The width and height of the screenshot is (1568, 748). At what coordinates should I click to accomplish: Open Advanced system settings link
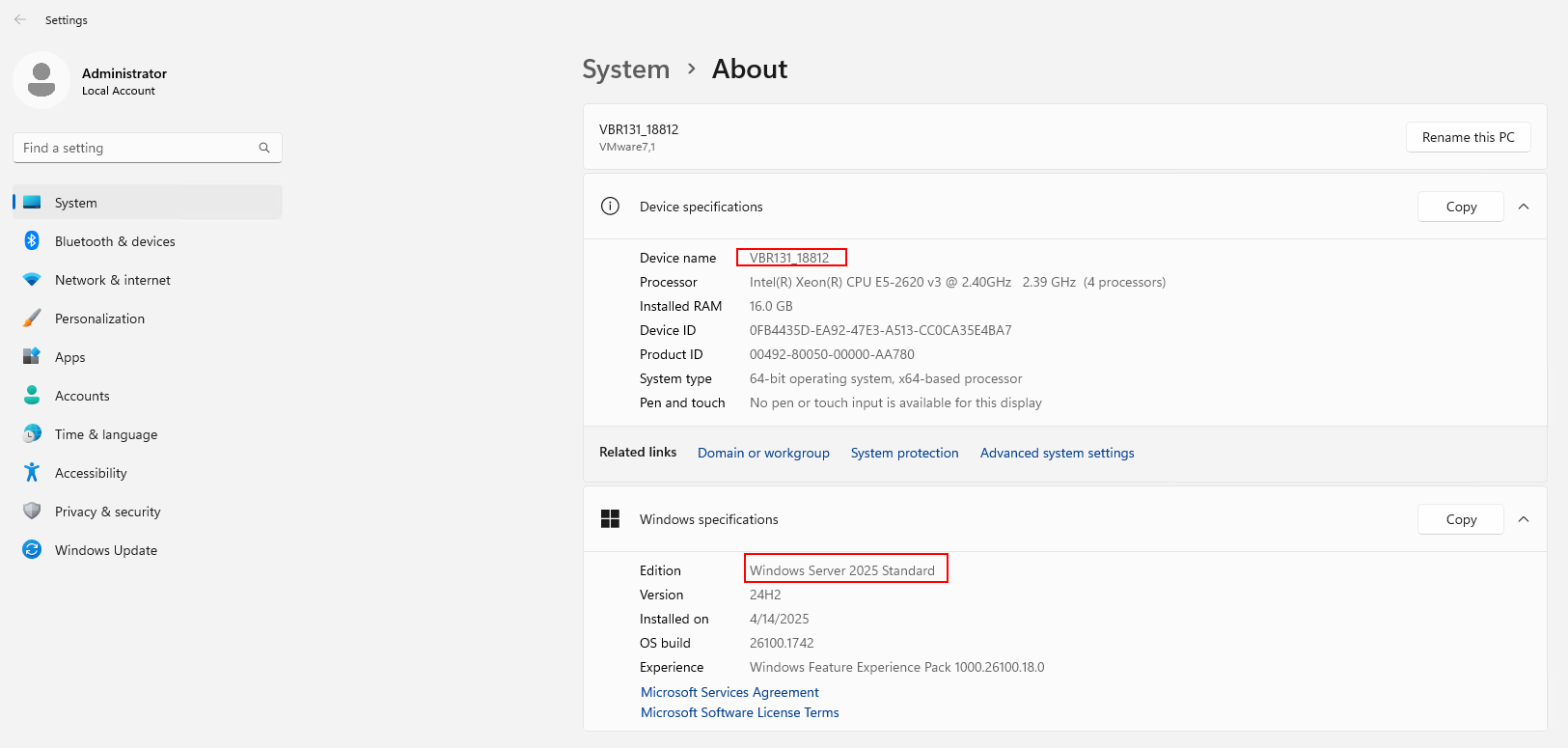(1057, 453)
